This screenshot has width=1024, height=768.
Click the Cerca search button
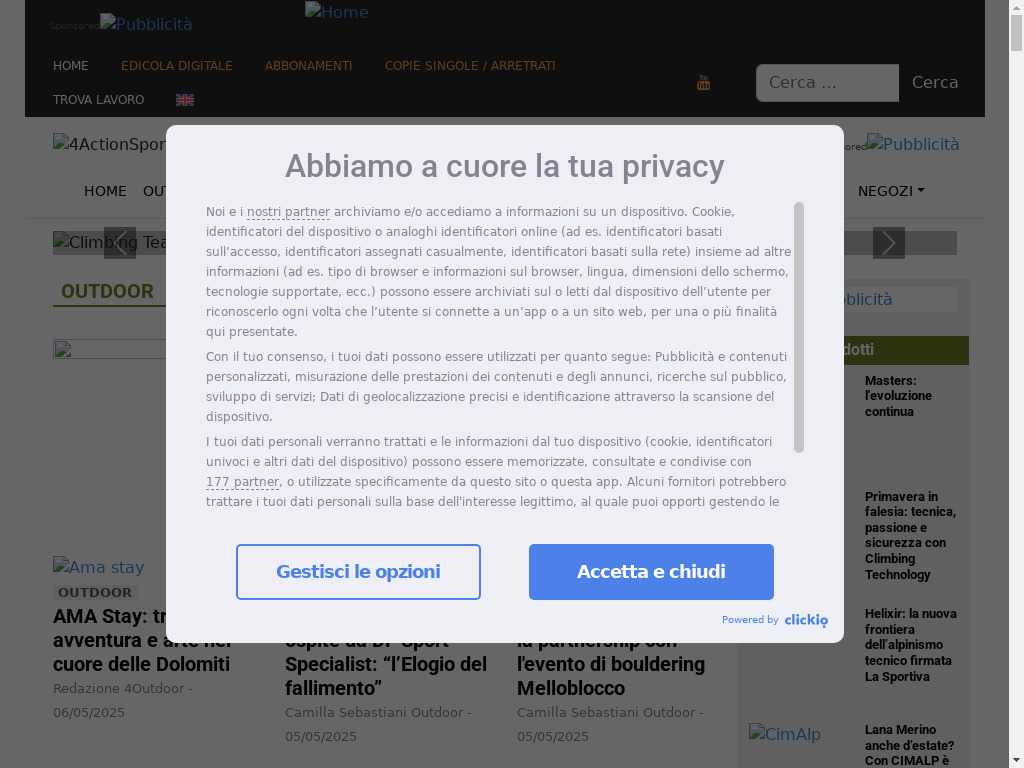935,83
